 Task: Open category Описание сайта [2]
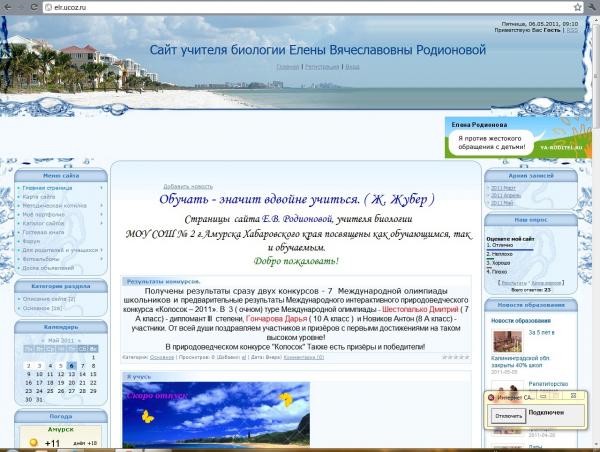[x=49, y=299]
